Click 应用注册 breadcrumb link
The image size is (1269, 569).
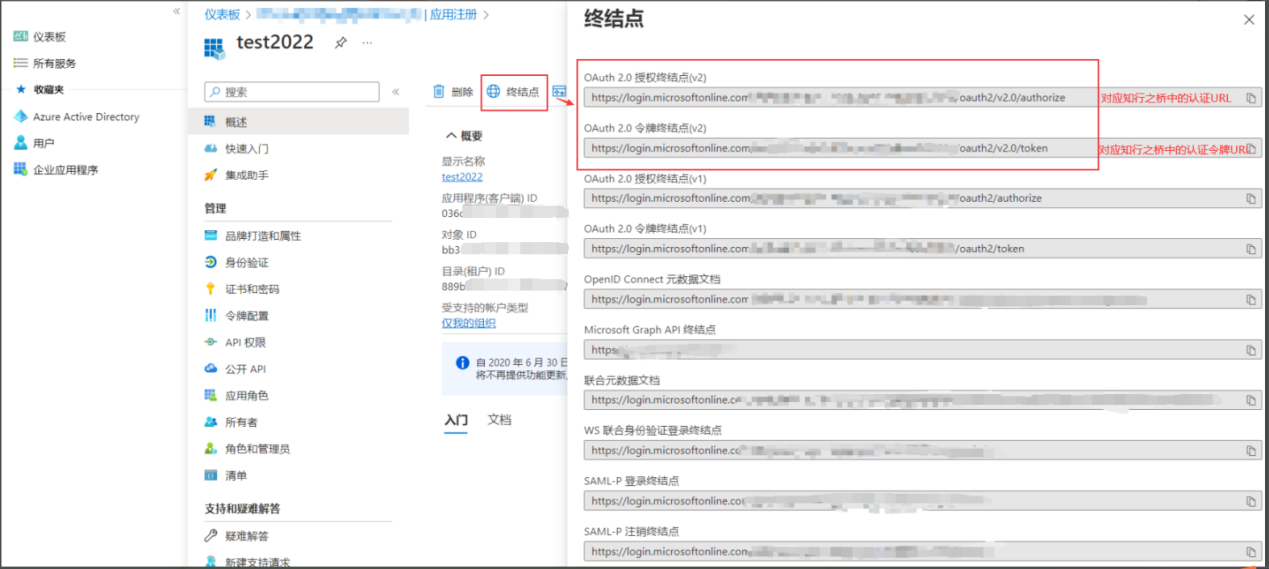pos(454,15)
